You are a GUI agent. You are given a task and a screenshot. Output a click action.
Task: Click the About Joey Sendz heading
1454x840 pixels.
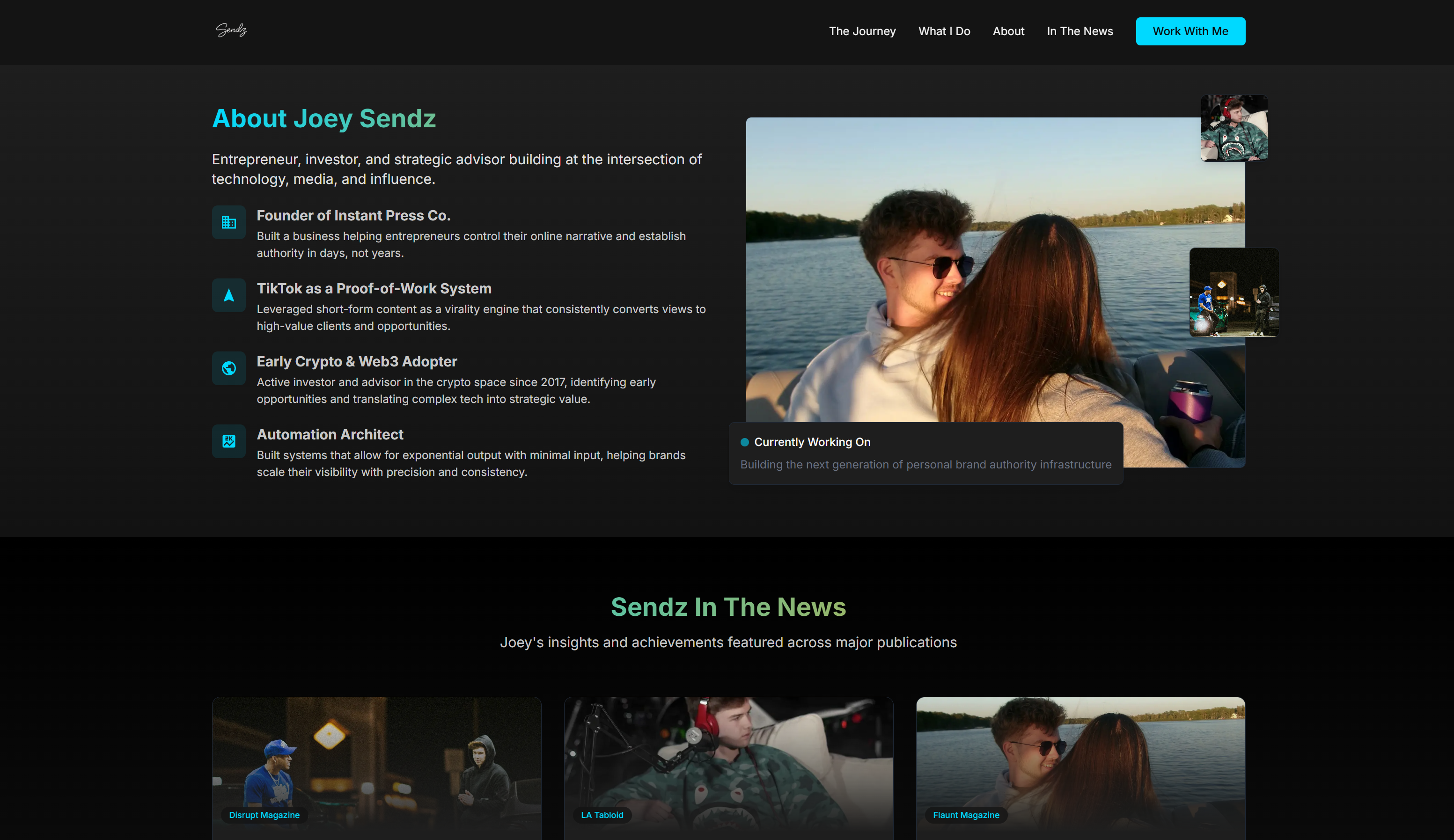click(323, 118)
